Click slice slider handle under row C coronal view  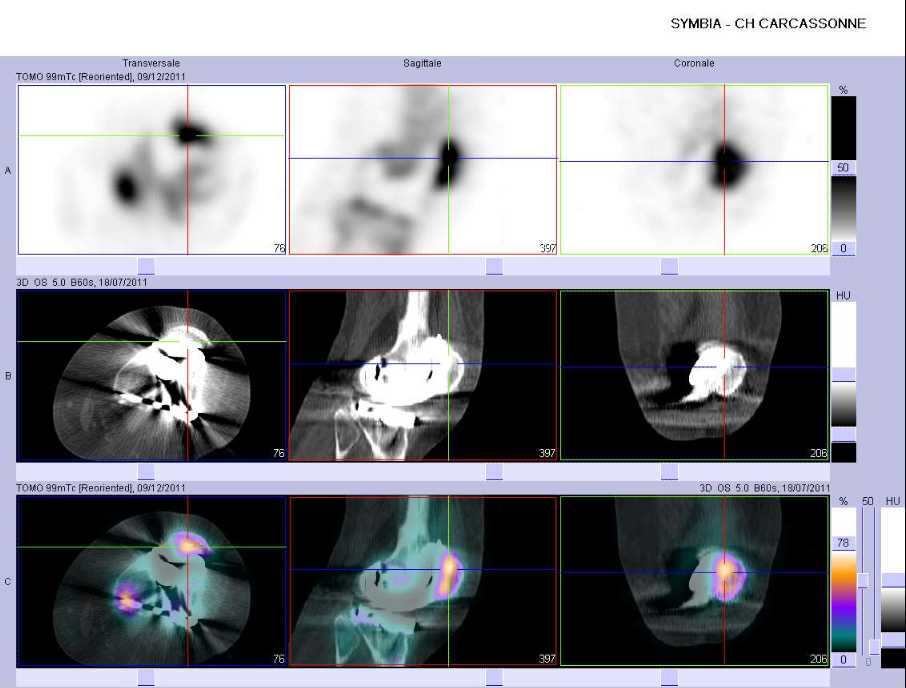(x=669, y=678)
